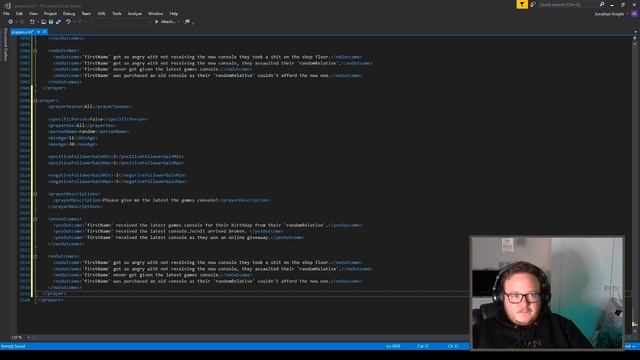640x360 pixels.
Task: Click the Navigate Forward toolbar icon
Action: (x=22, y=22)
